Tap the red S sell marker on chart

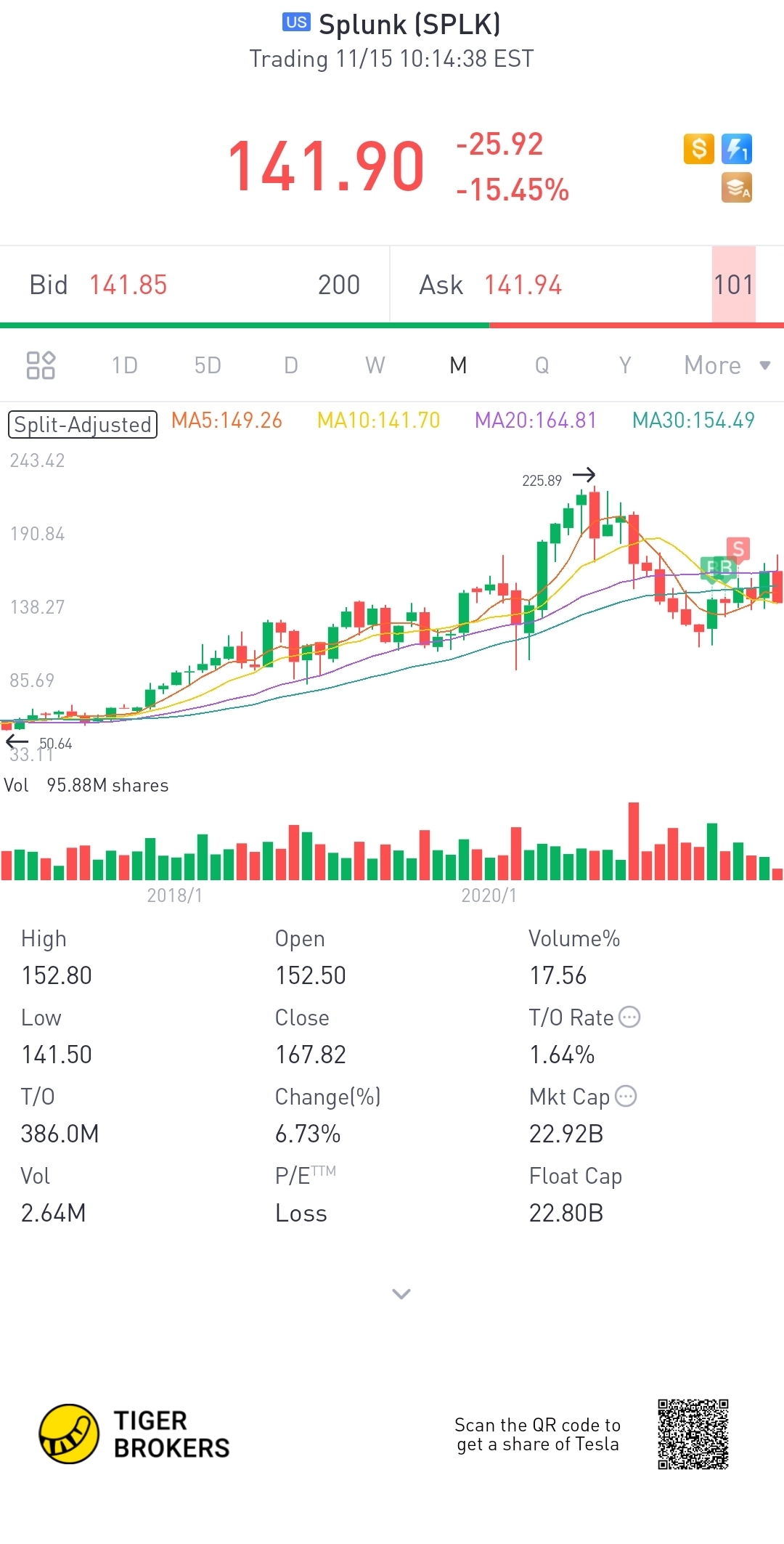tap(738, 548)
